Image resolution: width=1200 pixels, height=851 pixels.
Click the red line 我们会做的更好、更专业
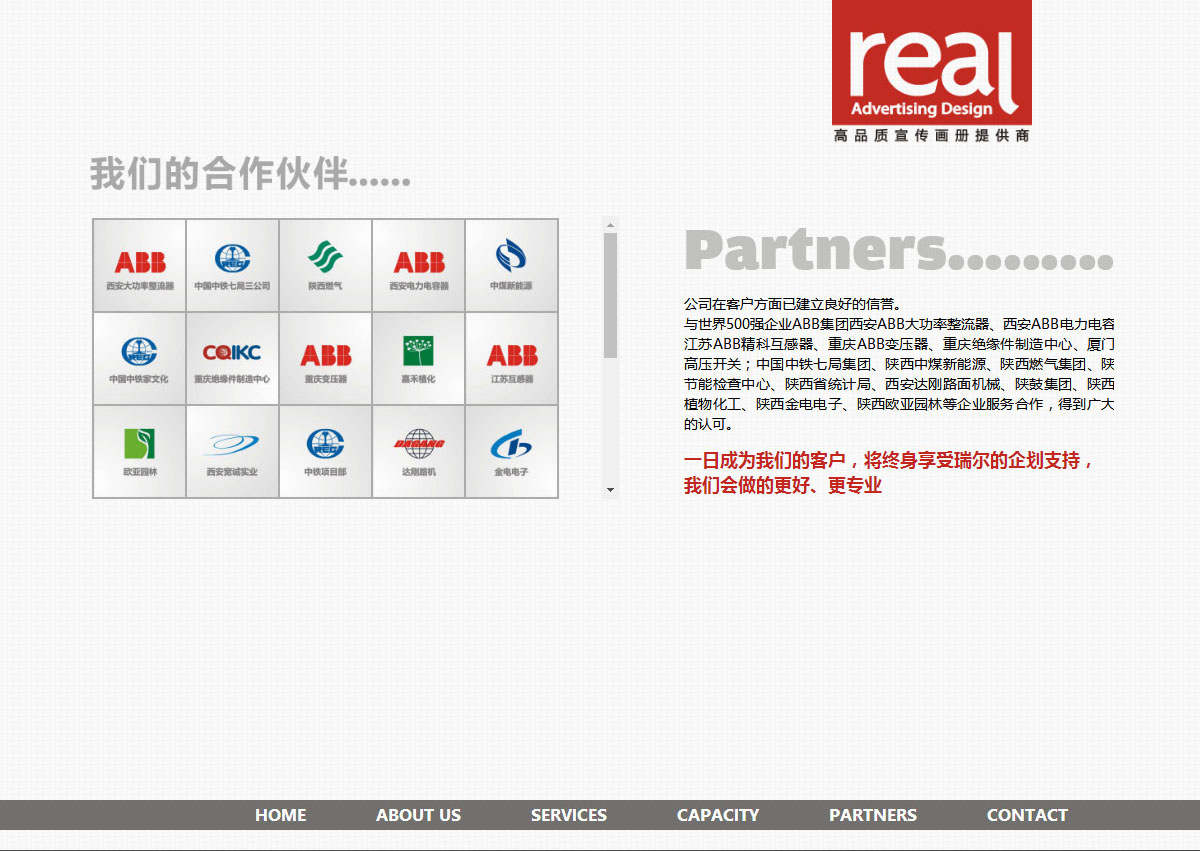click(x=783, y=485)
